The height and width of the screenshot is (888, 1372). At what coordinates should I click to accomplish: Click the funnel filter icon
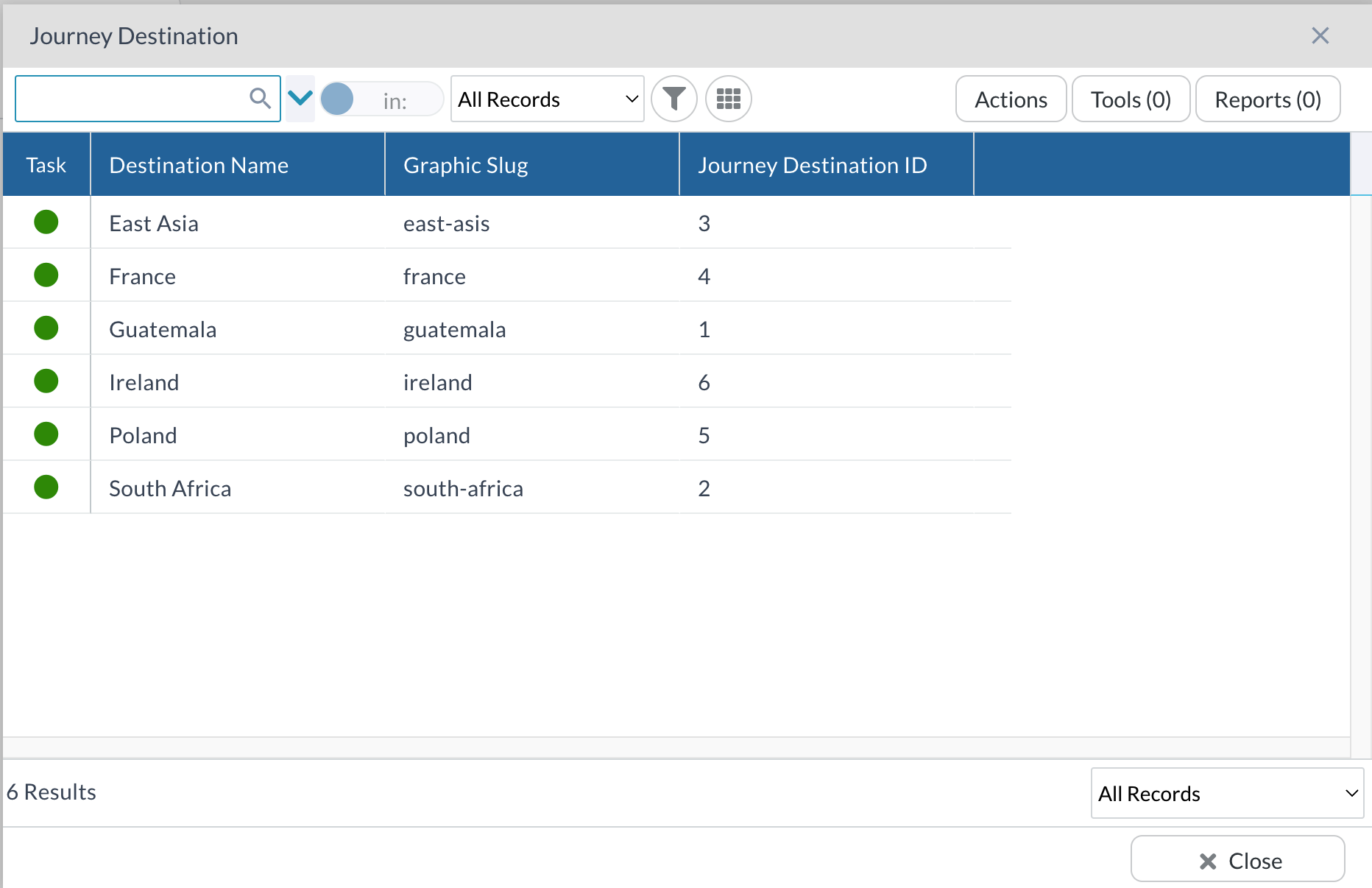[673, 99]
